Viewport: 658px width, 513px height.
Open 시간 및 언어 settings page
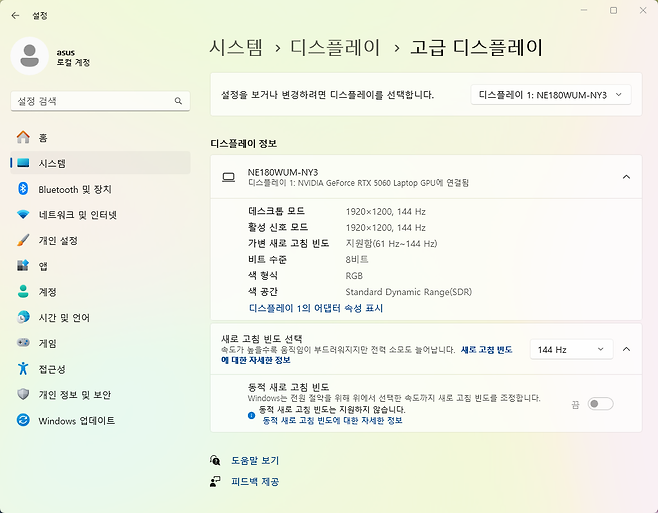click(x=64, y=317)
